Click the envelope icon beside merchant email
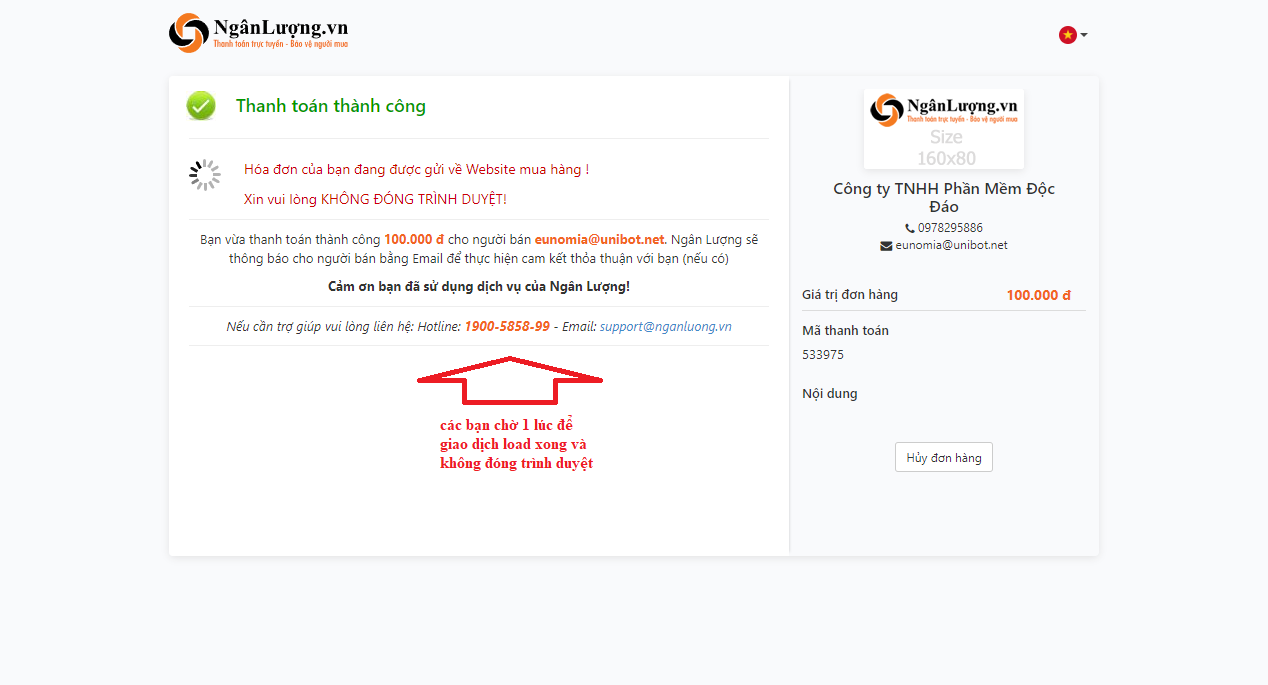Screen dimensions: 1268x685 tap(886, 245)
